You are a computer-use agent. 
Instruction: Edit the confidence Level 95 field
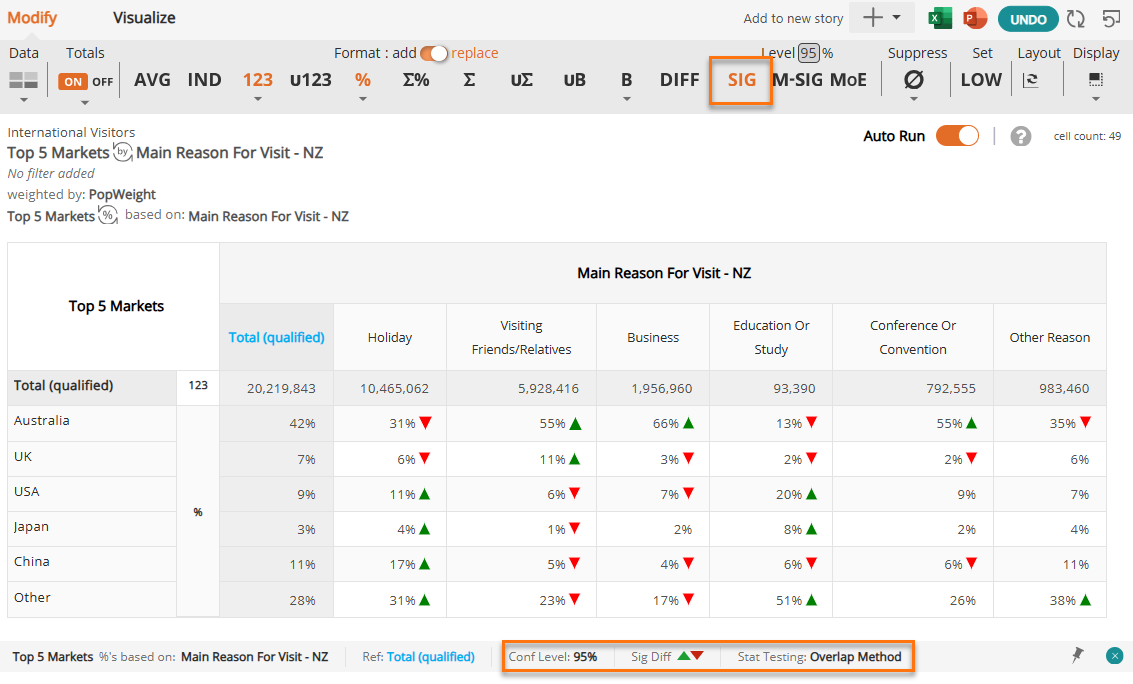tap(809, 53)
